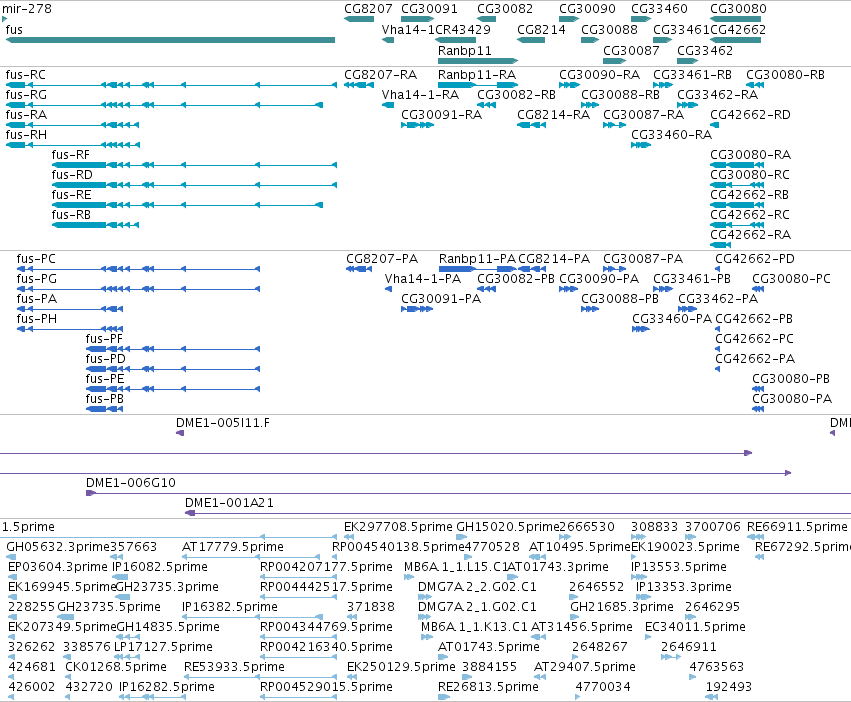Click the Ranbp11 gene arrow glyph
The height and width of the screenshot is (702, 851).
pyautogui.click(x=478, y=61)
